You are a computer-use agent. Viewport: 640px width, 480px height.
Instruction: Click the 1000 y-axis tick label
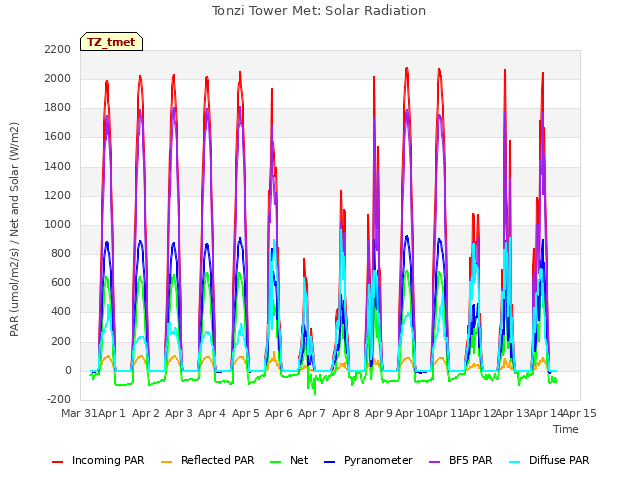pyautogui.click(x=58, y=224)
